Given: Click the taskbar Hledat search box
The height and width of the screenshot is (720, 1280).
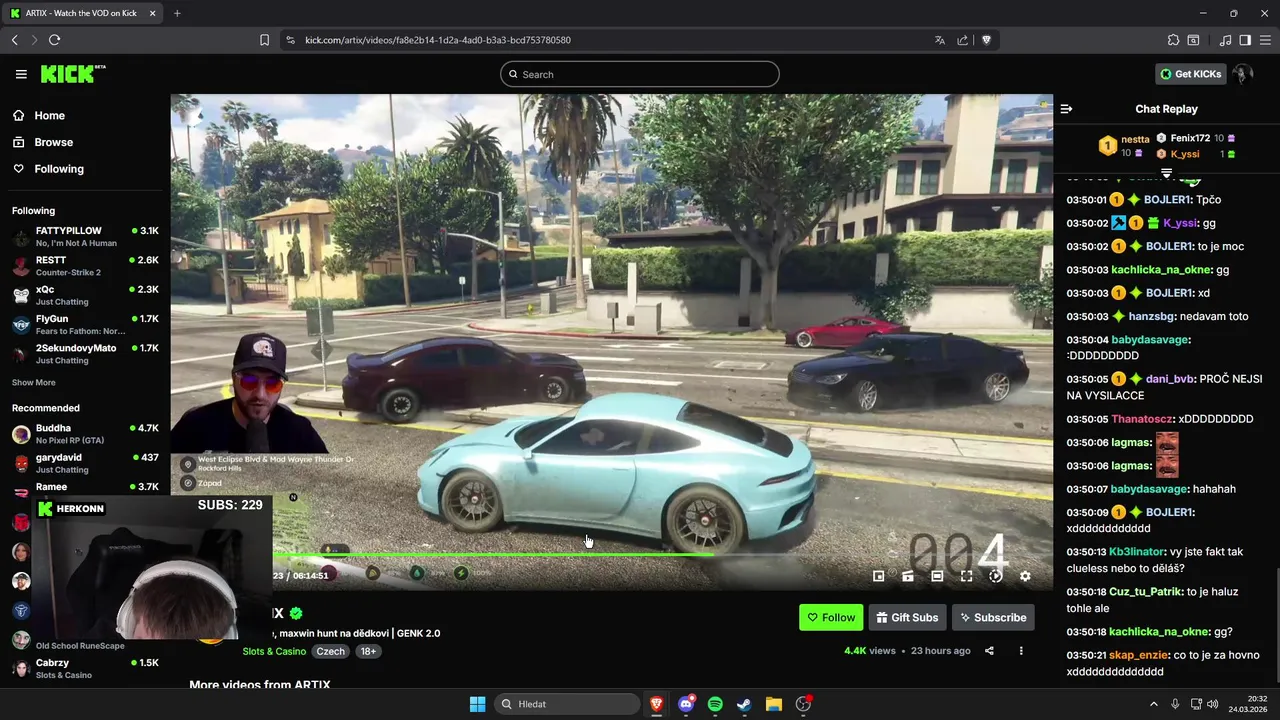Looking at the screenshot, I should click(568, 704).
